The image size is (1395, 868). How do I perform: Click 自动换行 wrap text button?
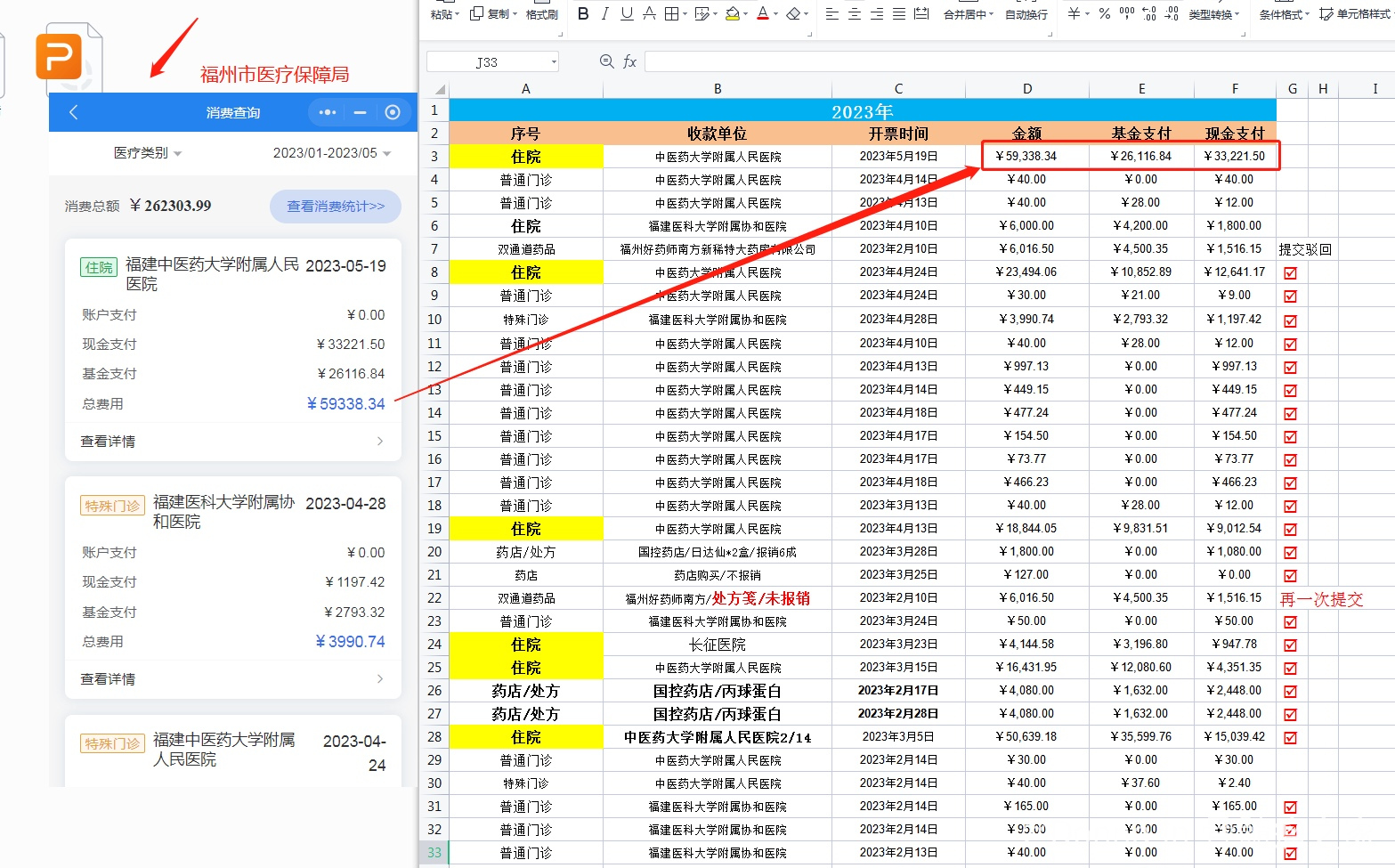coord(1026,14)
